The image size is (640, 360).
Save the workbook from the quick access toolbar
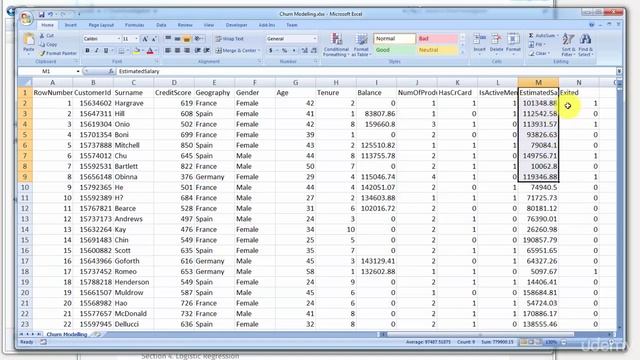41,14
